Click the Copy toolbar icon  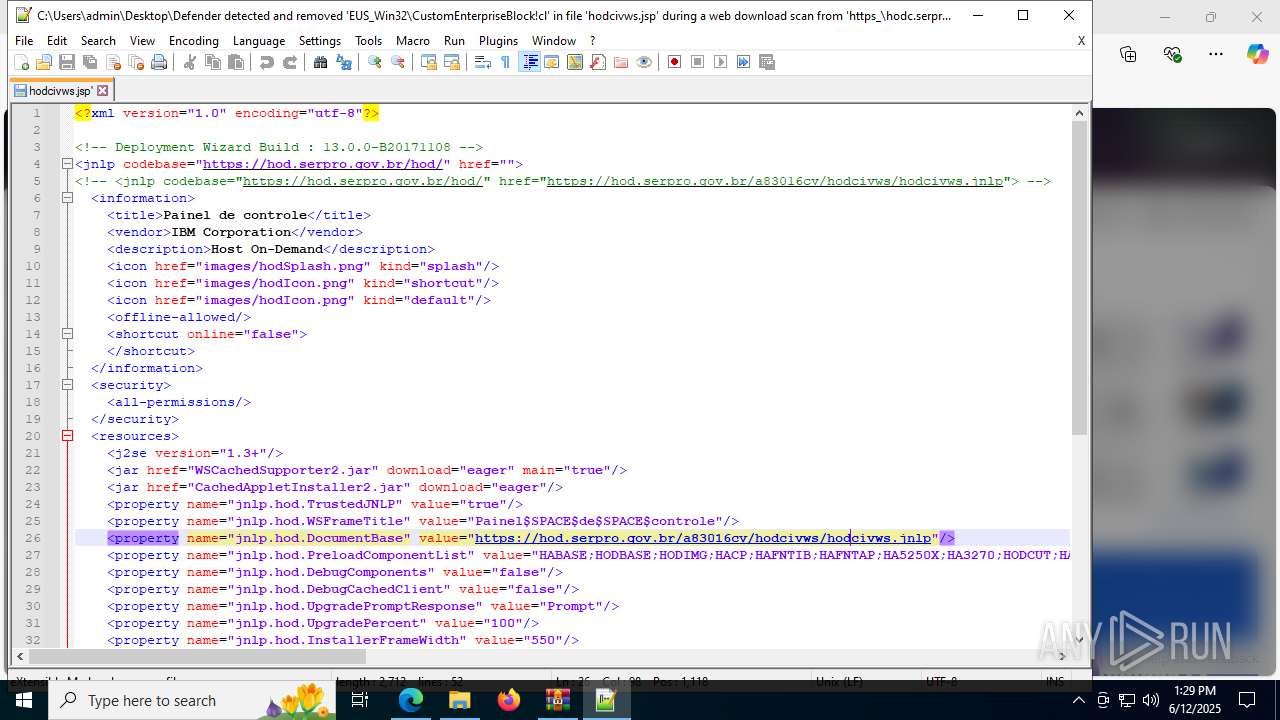coord(213,62)
